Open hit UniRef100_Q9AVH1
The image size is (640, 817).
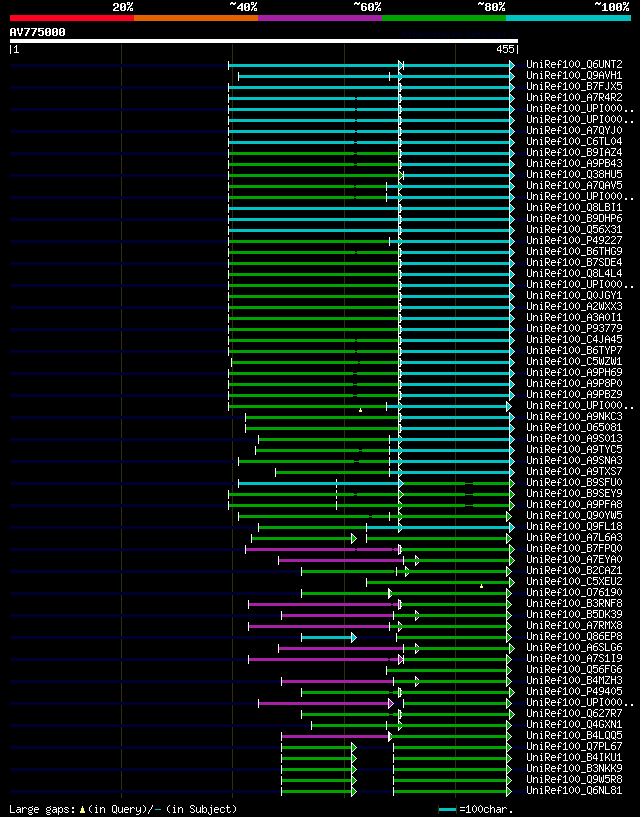(574, 75)
